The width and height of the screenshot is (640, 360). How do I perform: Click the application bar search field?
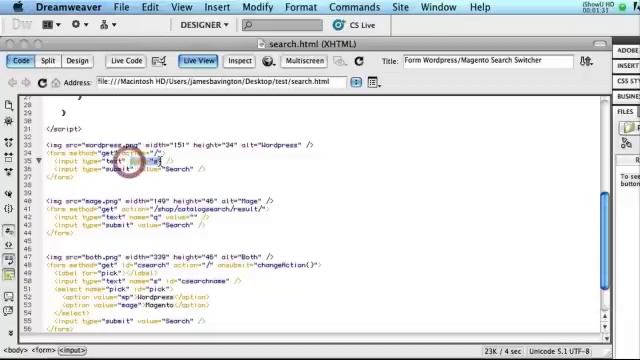coord(282,25)
